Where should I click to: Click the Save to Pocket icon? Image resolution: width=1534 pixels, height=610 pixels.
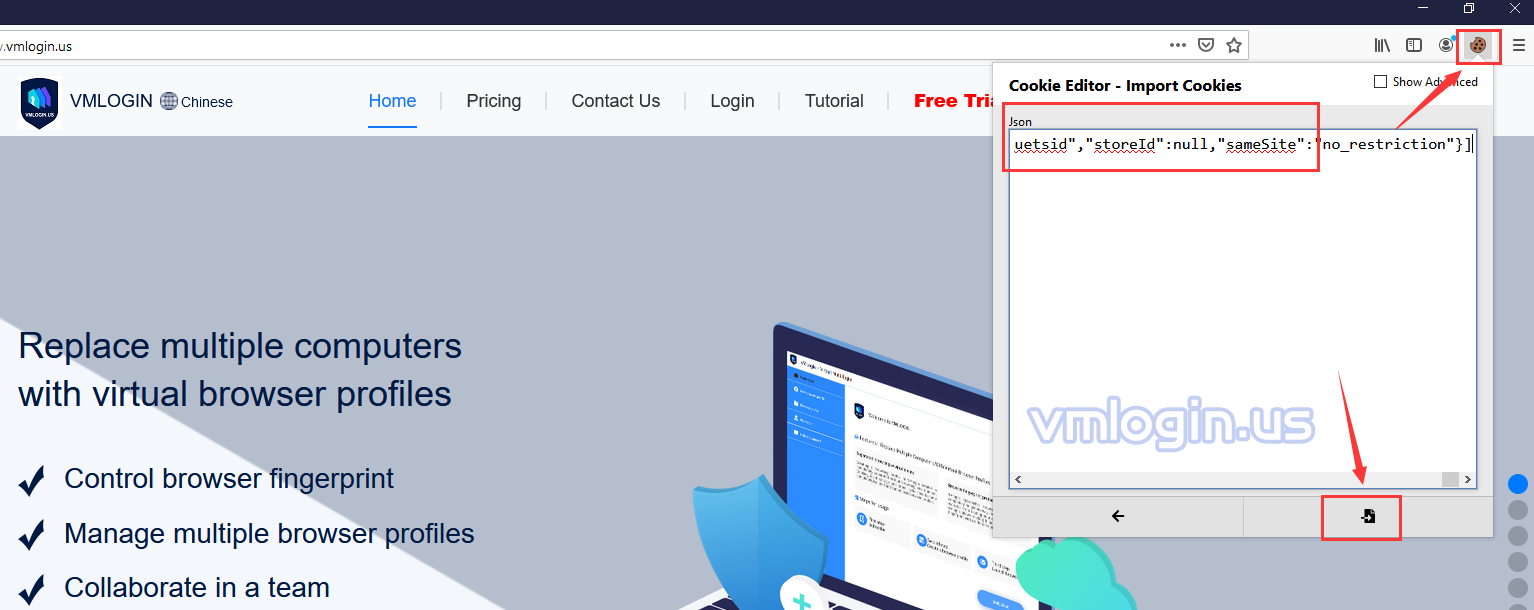coord(1206,45)
